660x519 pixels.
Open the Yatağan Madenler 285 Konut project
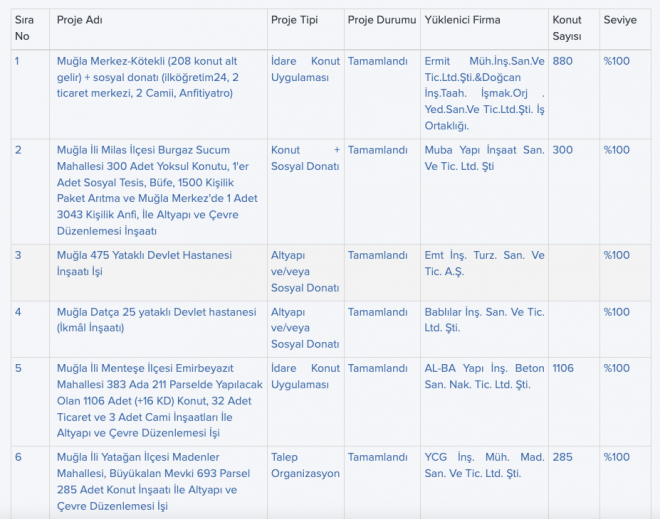(x=153, y=481)
